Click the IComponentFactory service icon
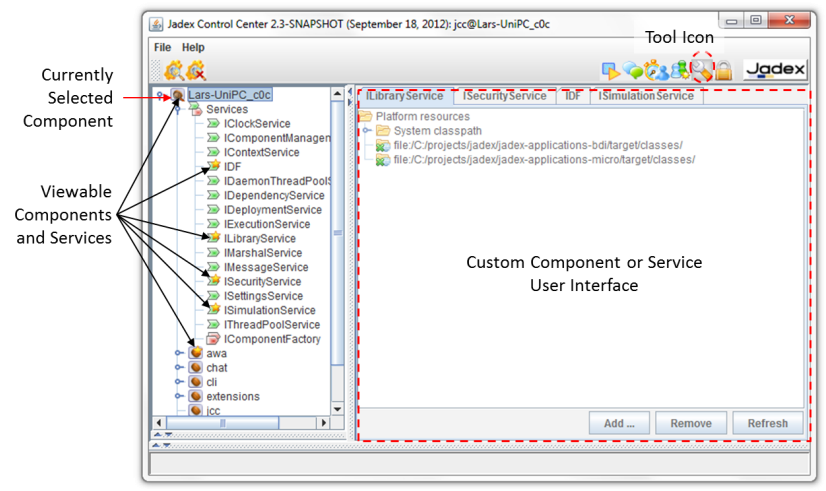The image size is (826, 491). pos(214,339)
